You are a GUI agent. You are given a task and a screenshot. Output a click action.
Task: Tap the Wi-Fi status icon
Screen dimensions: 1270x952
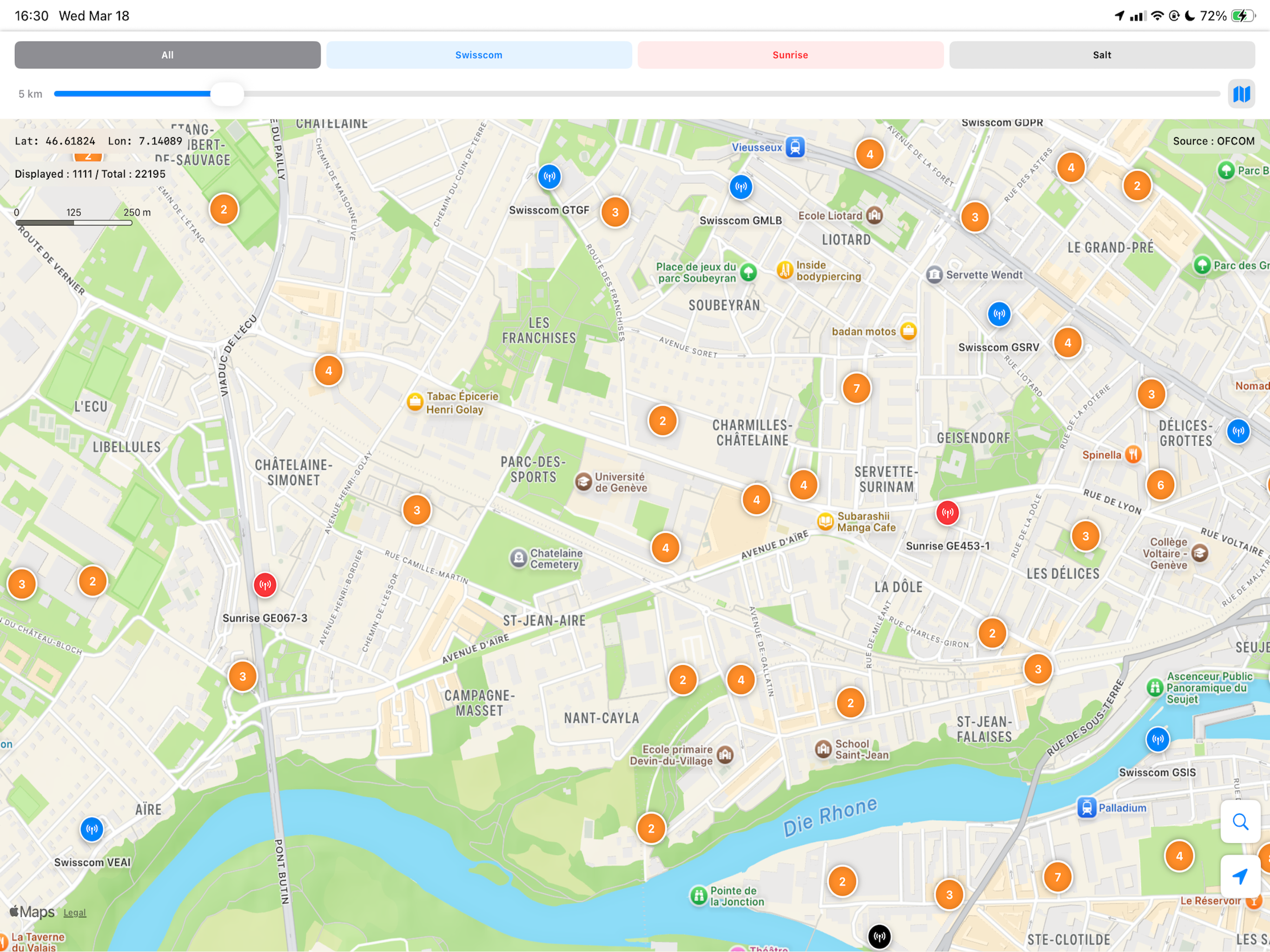click(x=1158, y=15)
